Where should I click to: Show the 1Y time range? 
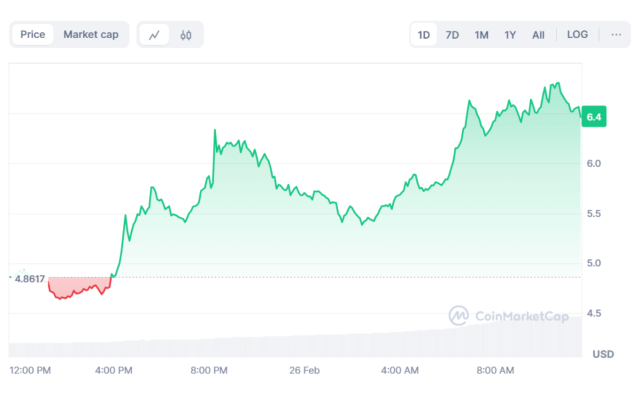(x=510, y=35)
